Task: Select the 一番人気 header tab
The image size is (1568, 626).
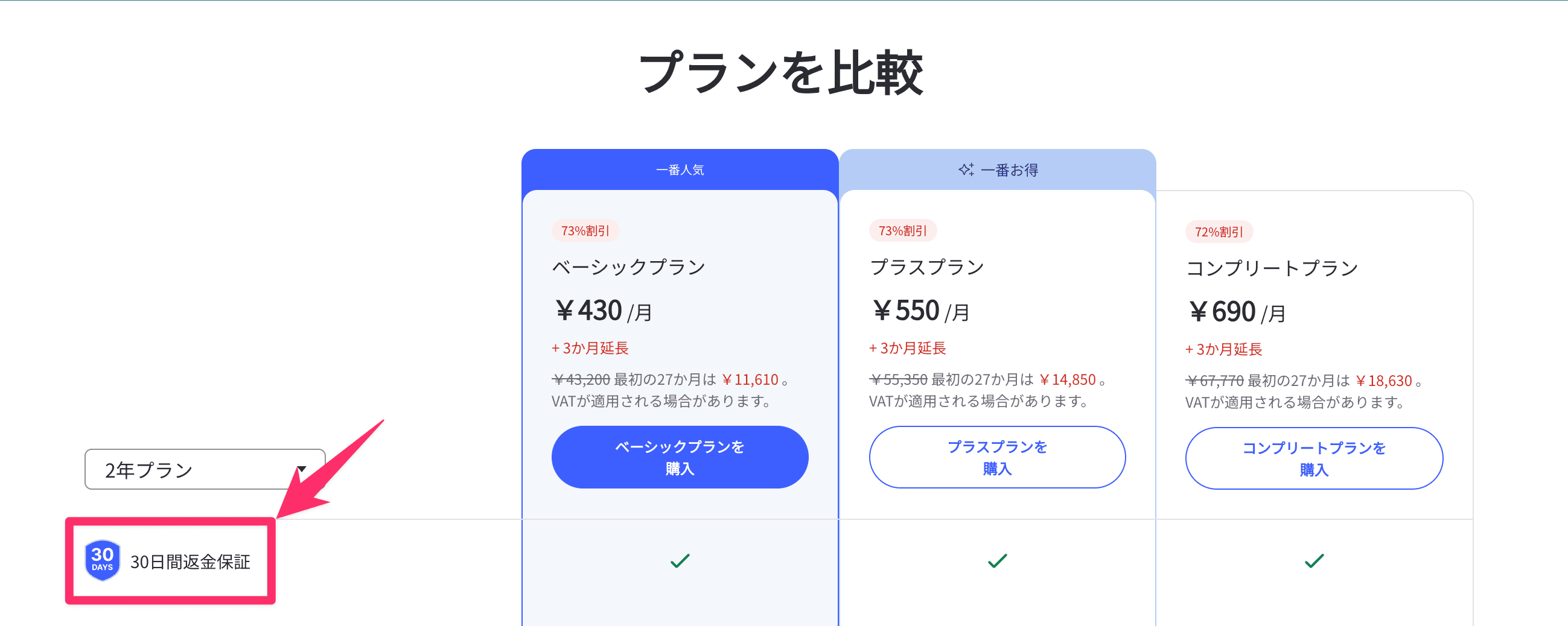Action: coord(680,169)
